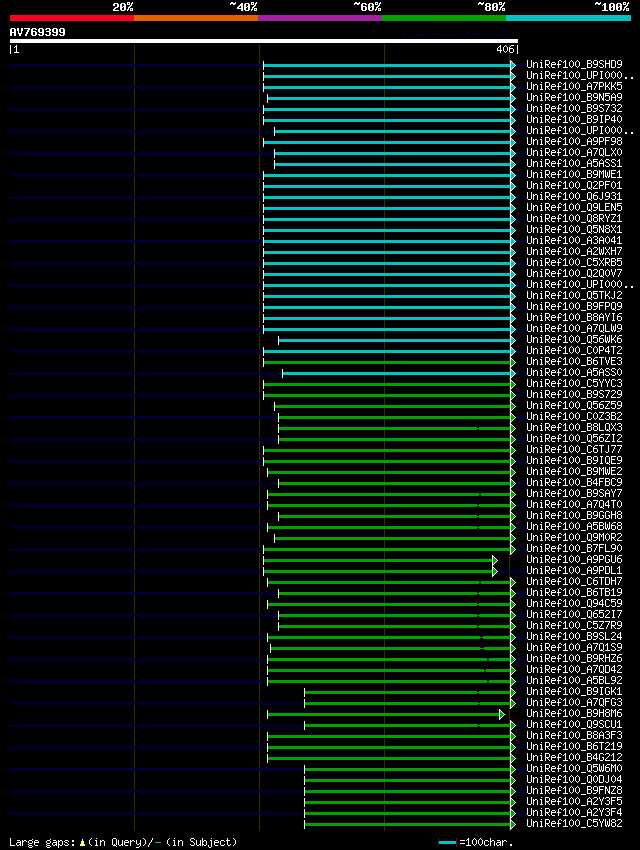Select the UniRef100_C5XRB5 hit label

click(x=574, y=262)
